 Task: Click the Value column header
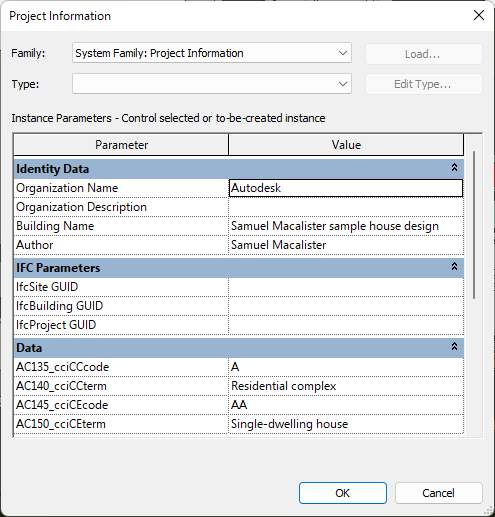coord(346,145)
